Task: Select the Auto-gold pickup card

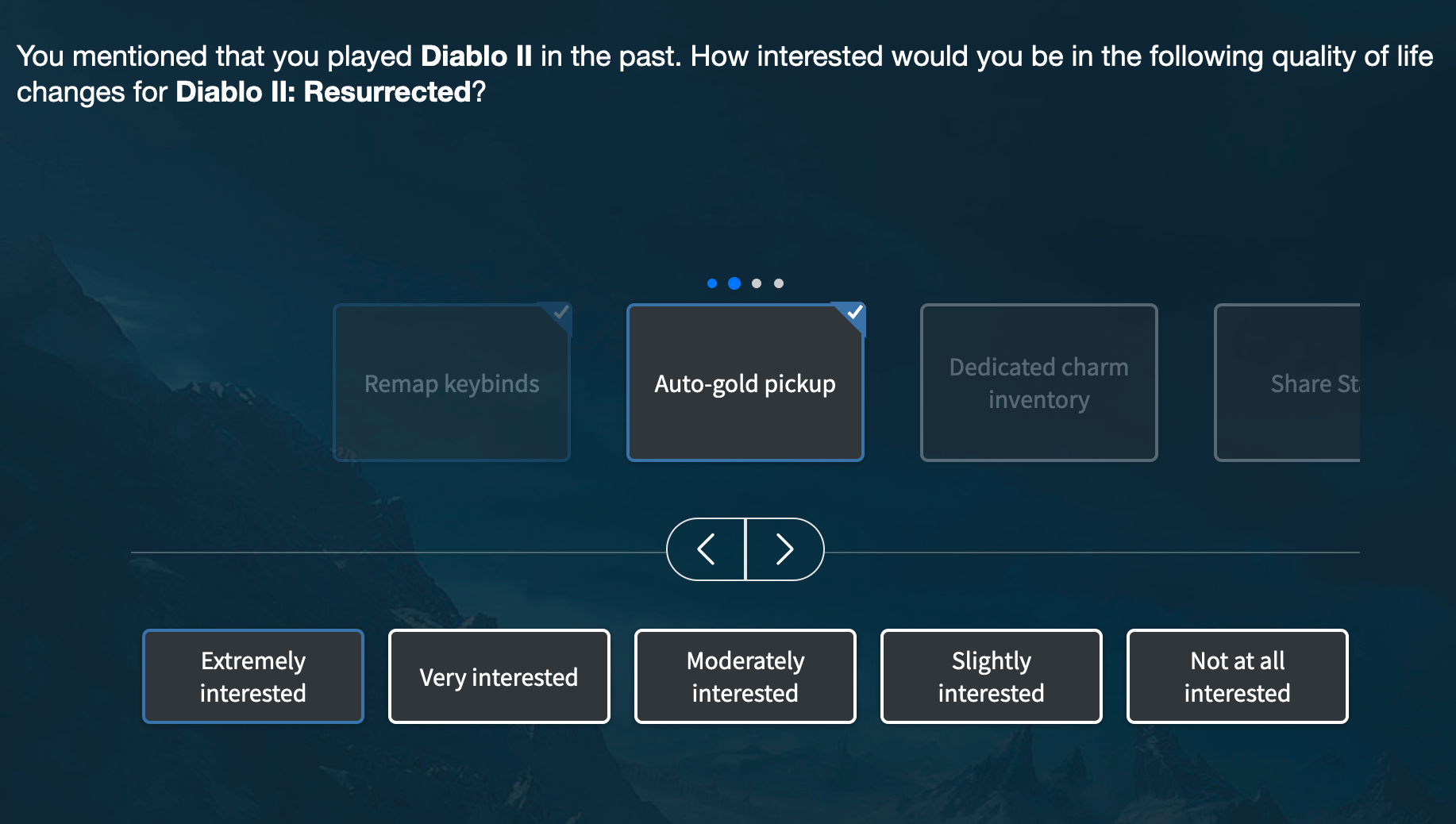Action: click(x=745, y=383)
